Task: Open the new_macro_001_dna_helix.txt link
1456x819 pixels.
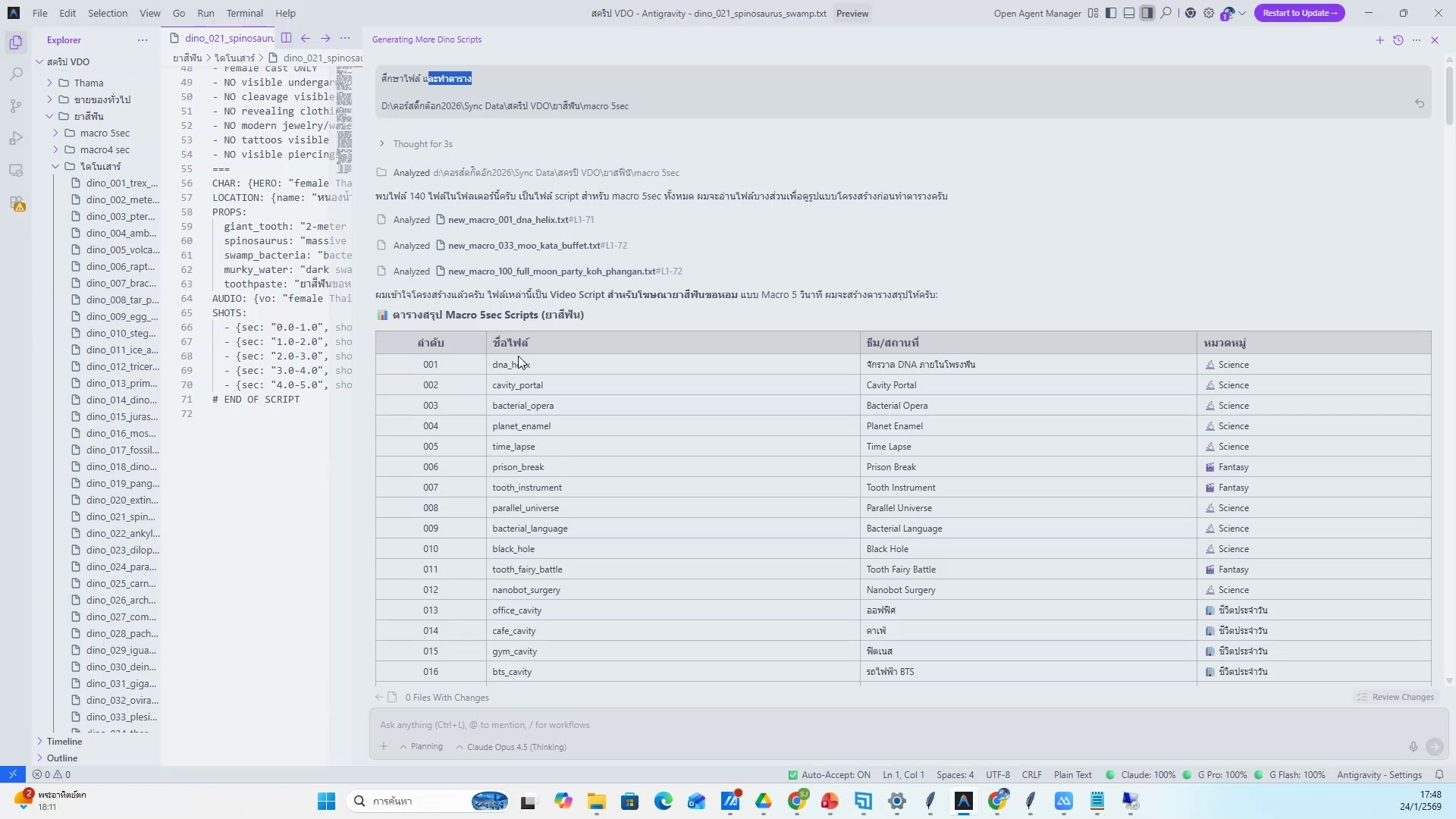Action: (507, 220)
